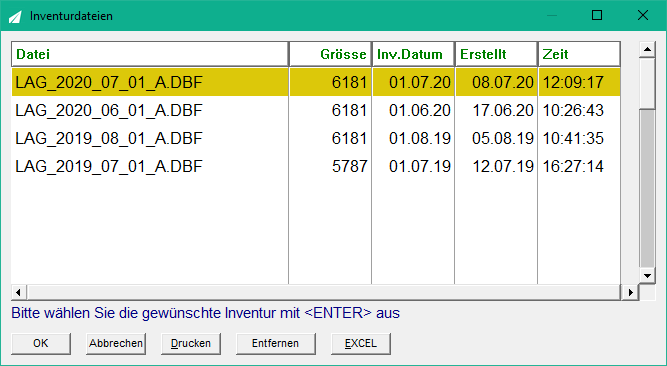Click inventory date 01.07.19
Screen dimensions: 667x366
tap(420, 166)
